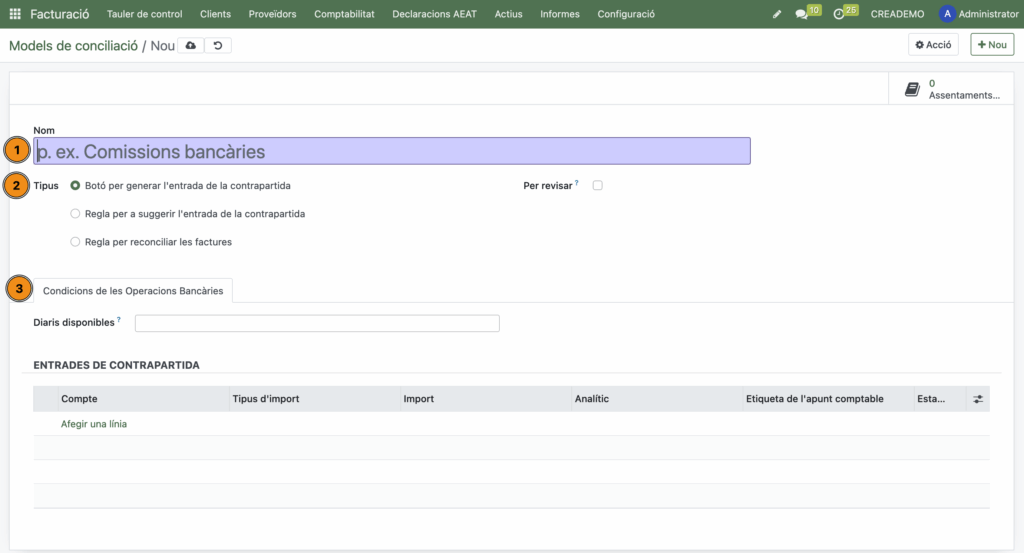
Task: Open the Diaris disponibles selection field
Action: point(316,323)
